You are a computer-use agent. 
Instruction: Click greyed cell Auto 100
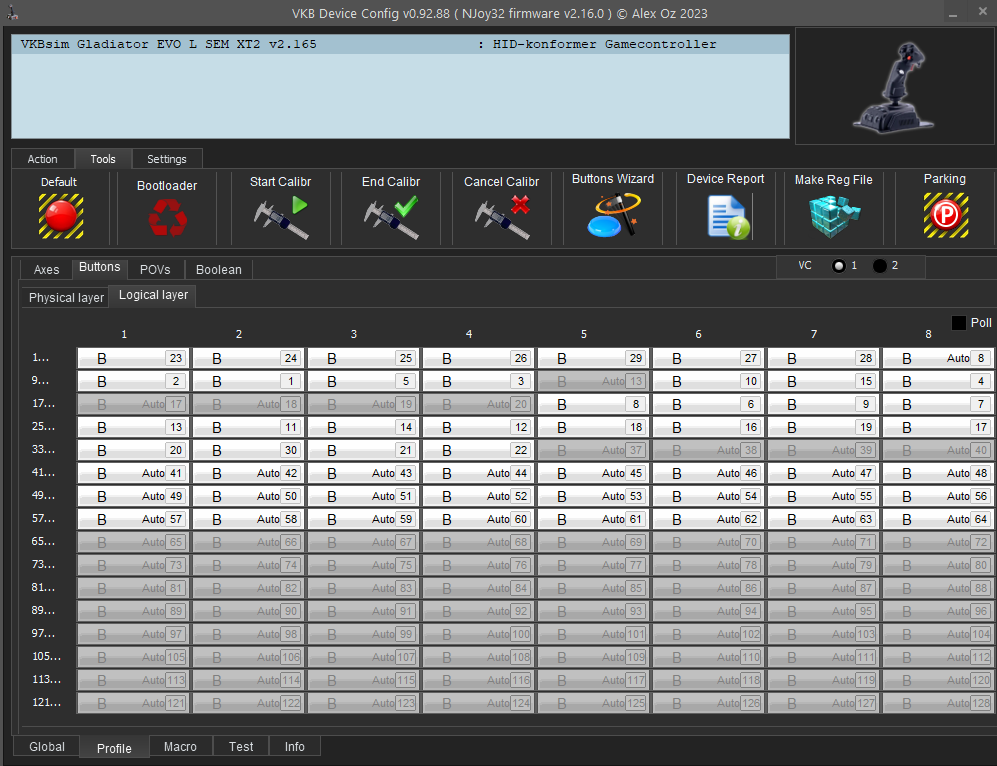pyautogui.click(x=479, y=634)
